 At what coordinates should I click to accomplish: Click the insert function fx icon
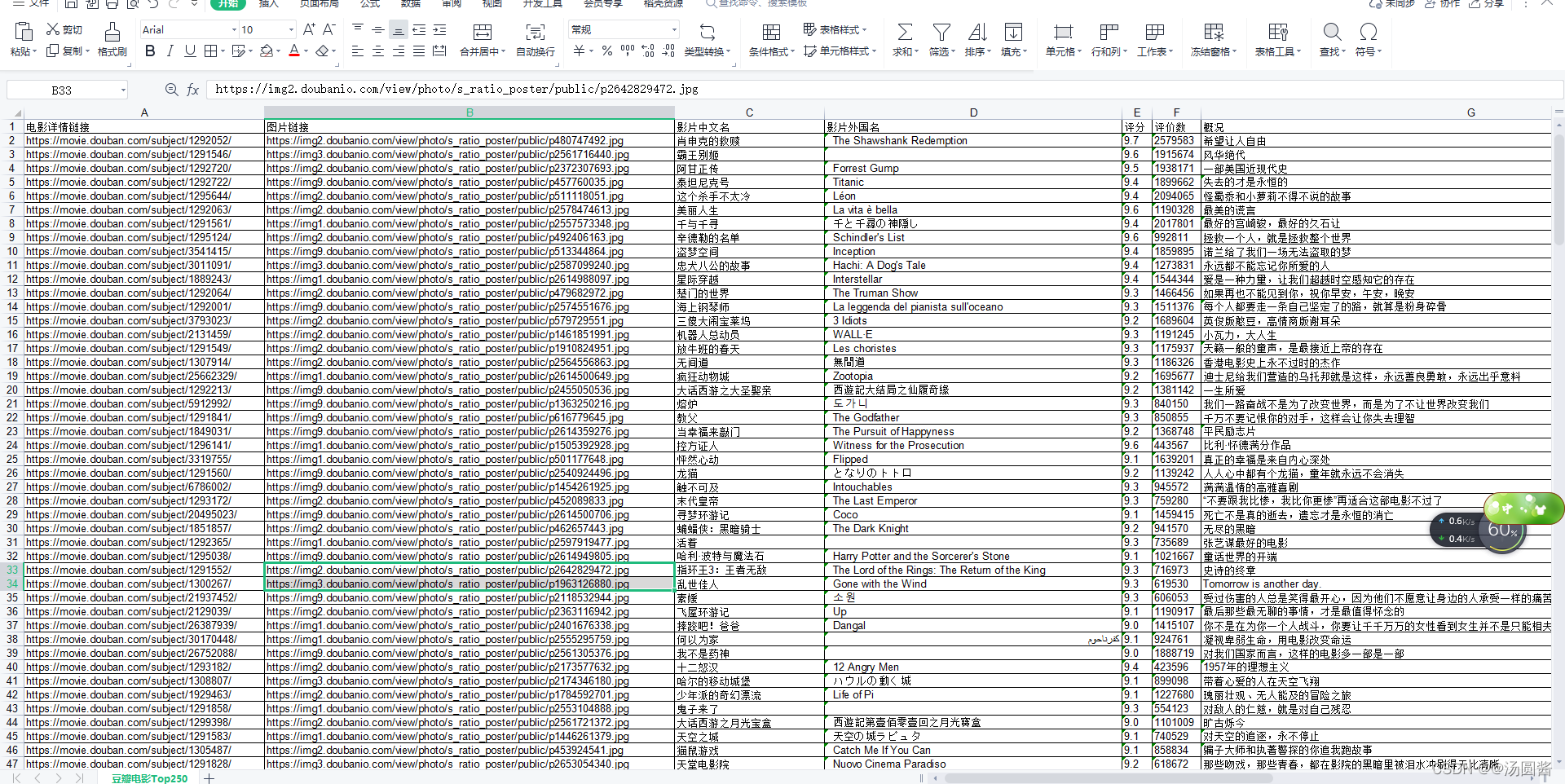pos(193,90)
